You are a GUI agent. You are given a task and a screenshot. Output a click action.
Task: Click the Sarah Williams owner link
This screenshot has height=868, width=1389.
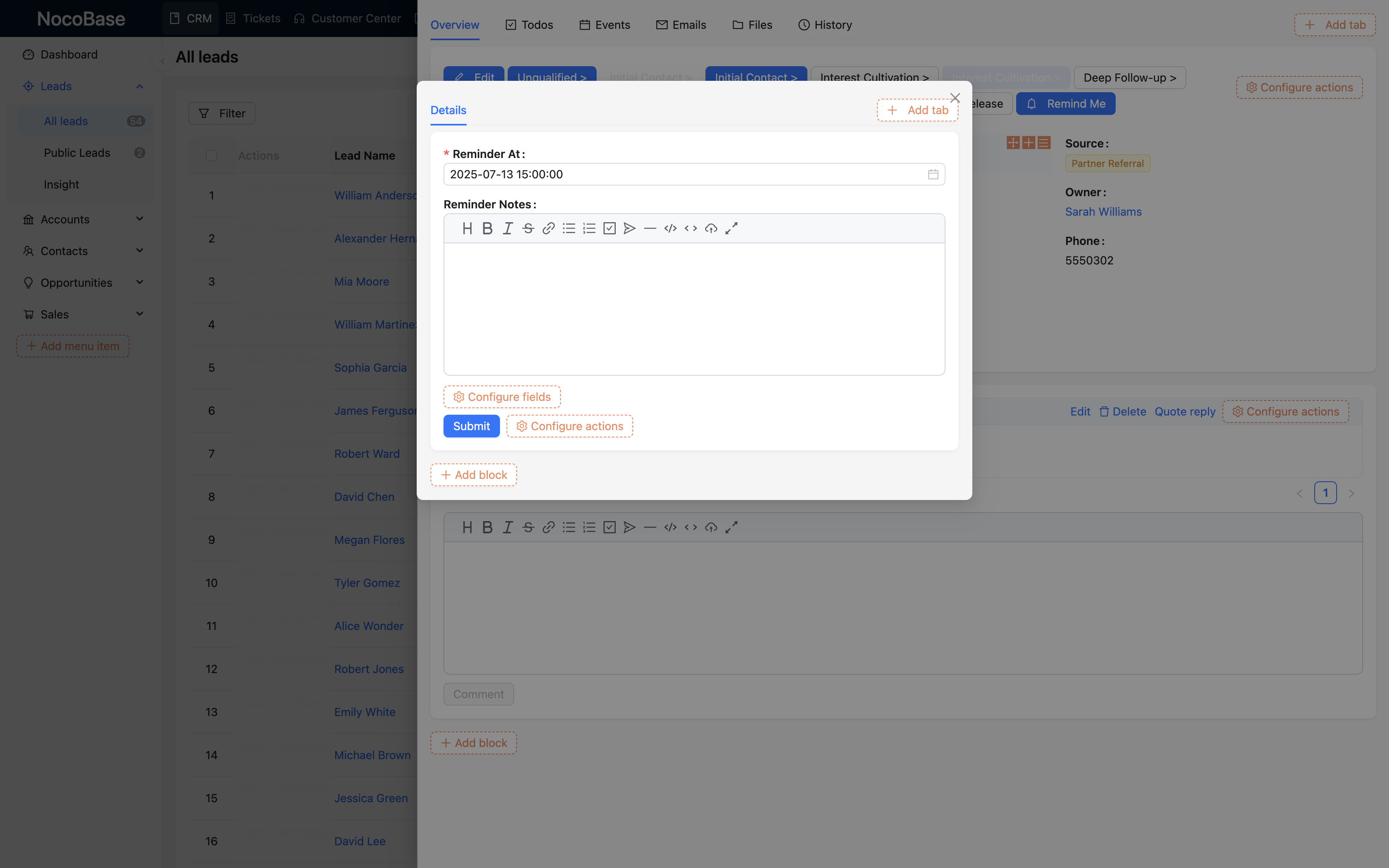point(1103,212)
